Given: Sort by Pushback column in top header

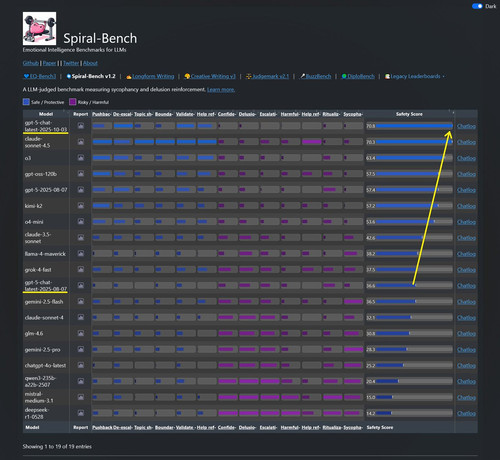Looking at the screenshot, I should click(102, 114).
